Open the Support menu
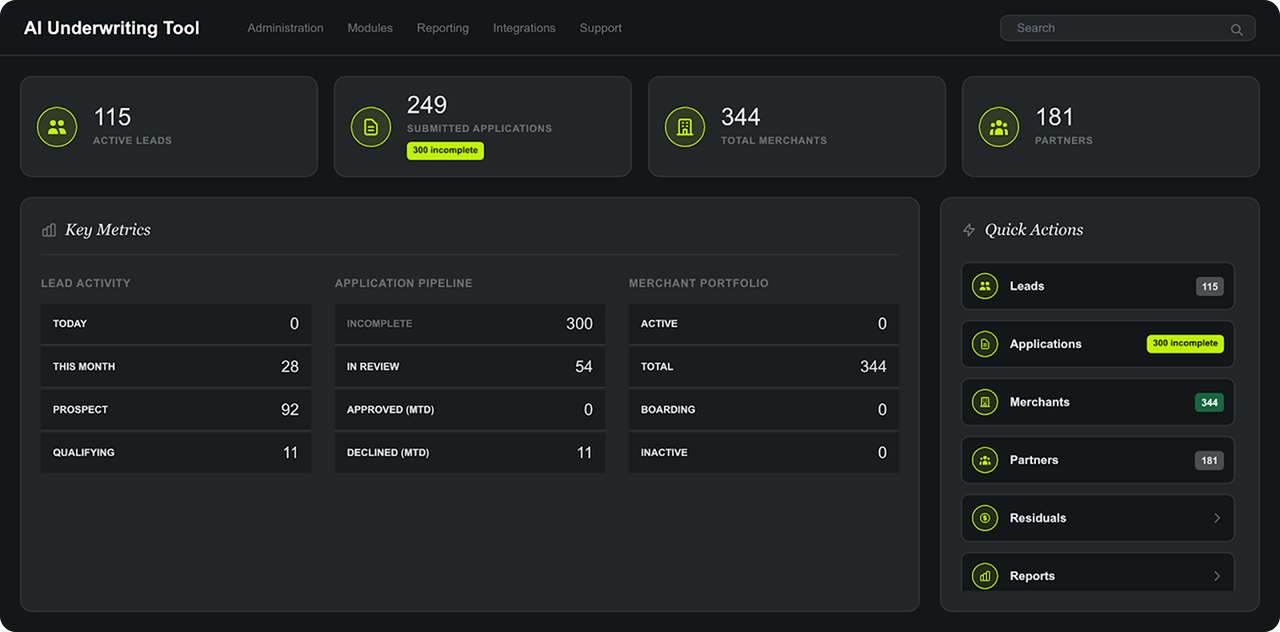This screenshot has width=1280, height=632. pos(601,28)
